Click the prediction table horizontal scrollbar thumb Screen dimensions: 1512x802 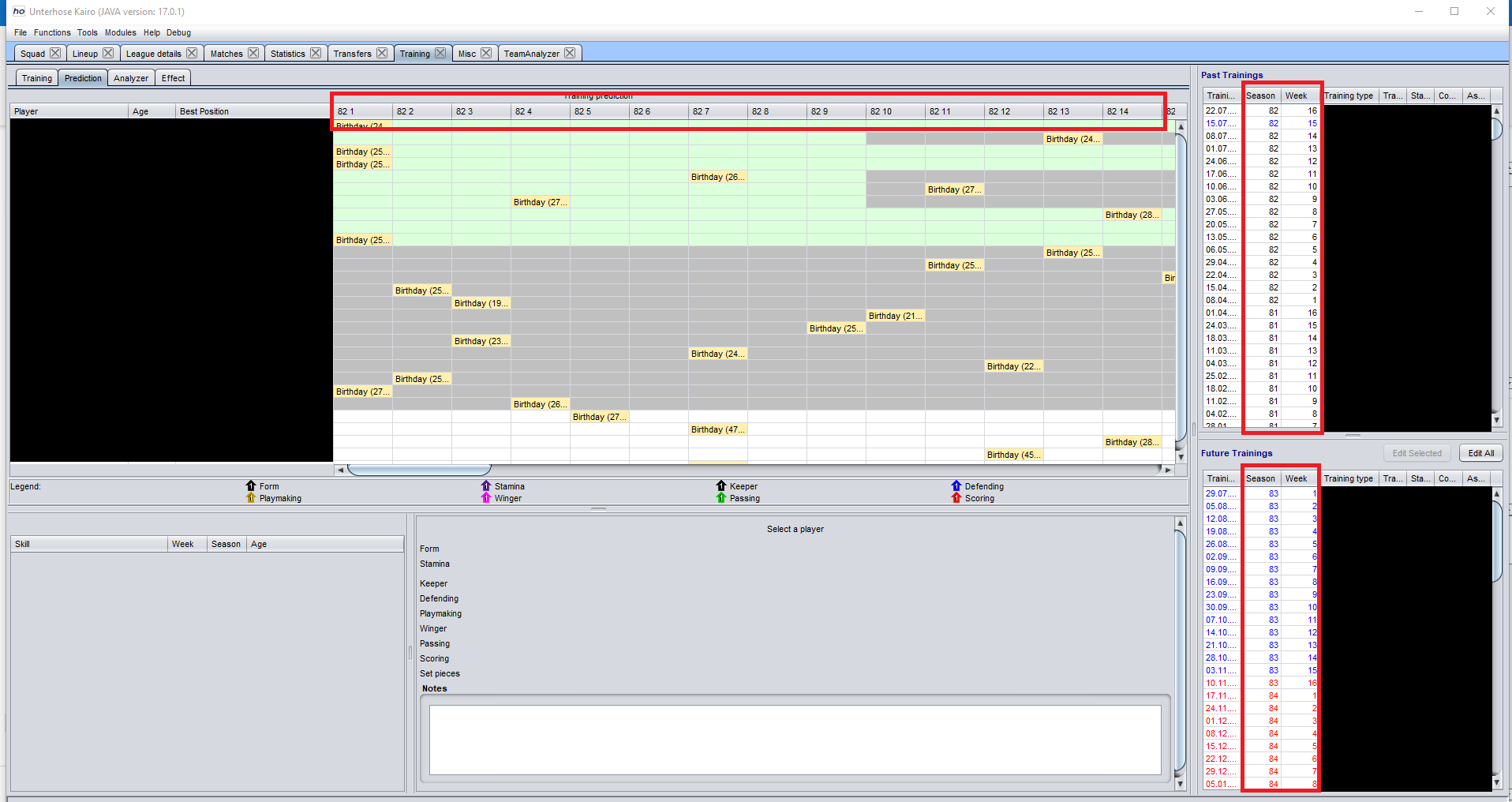pos(419,470)
